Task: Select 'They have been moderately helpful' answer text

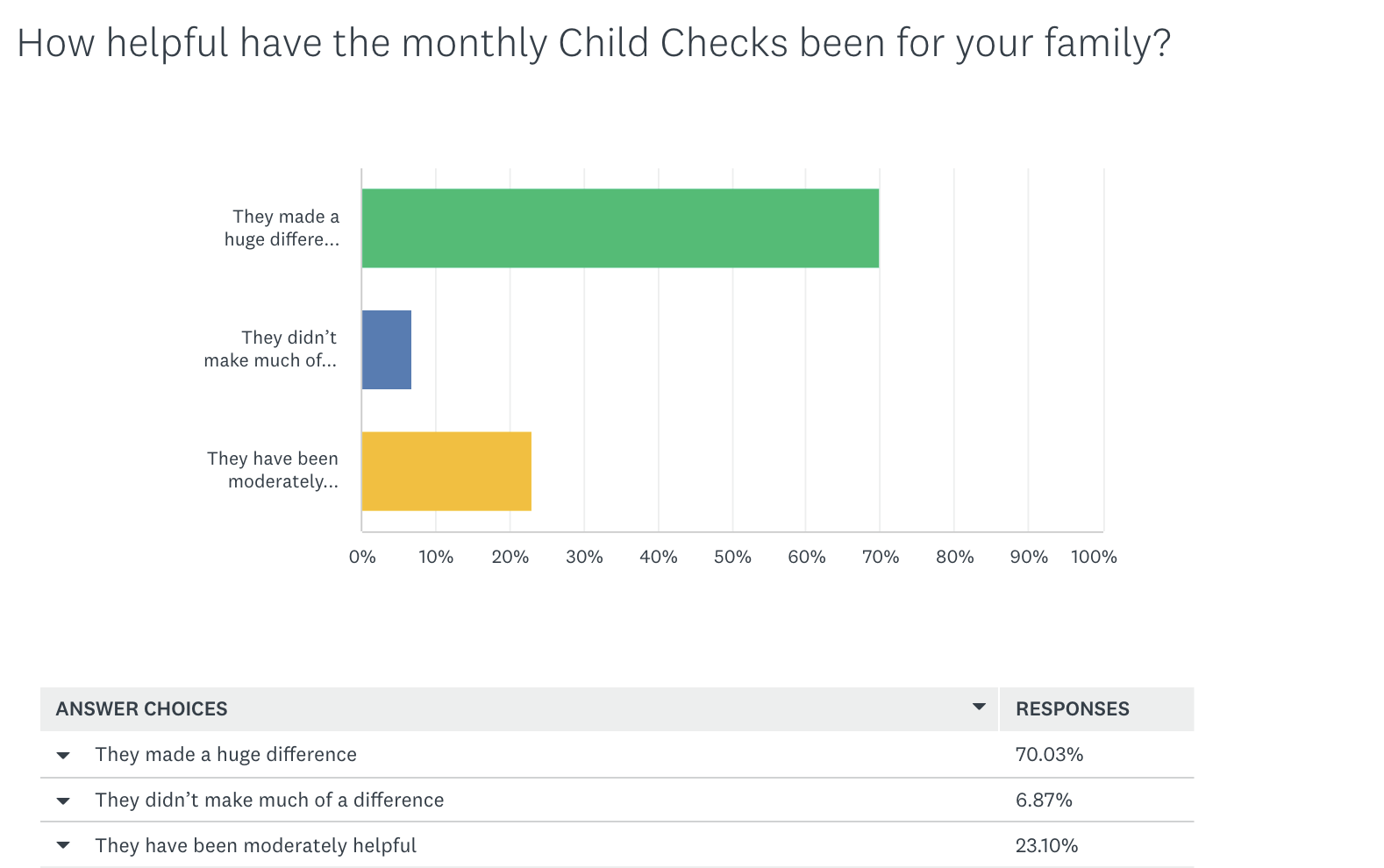Action: point(255,845)
